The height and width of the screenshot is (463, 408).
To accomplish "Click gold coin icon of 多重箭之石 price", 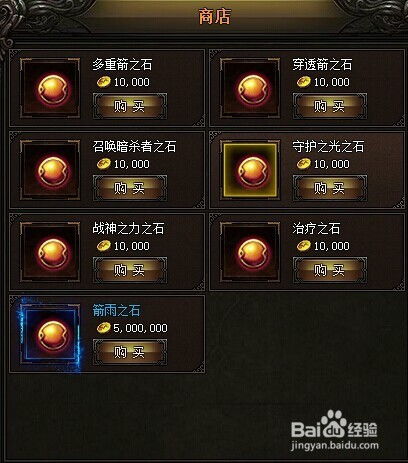I will click(x=104, y=82).
